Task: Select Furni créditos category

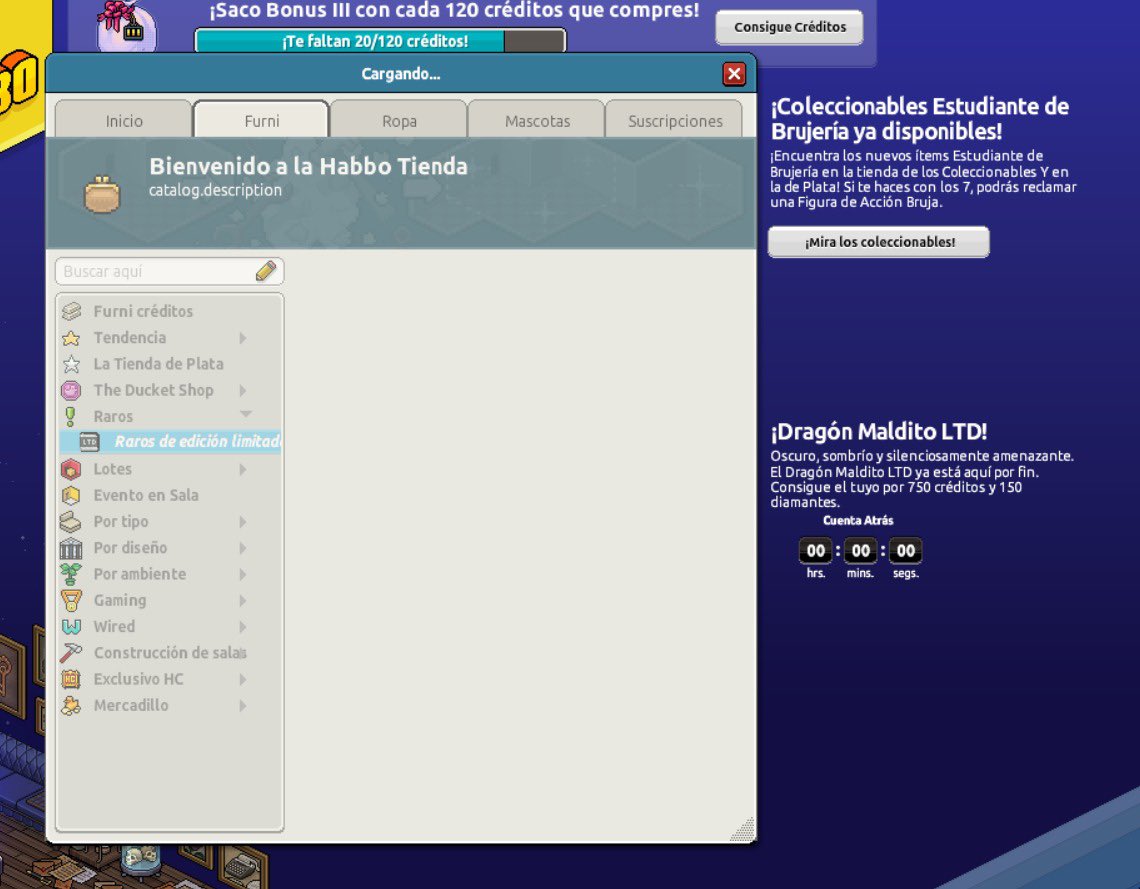Action: point(169,311)
